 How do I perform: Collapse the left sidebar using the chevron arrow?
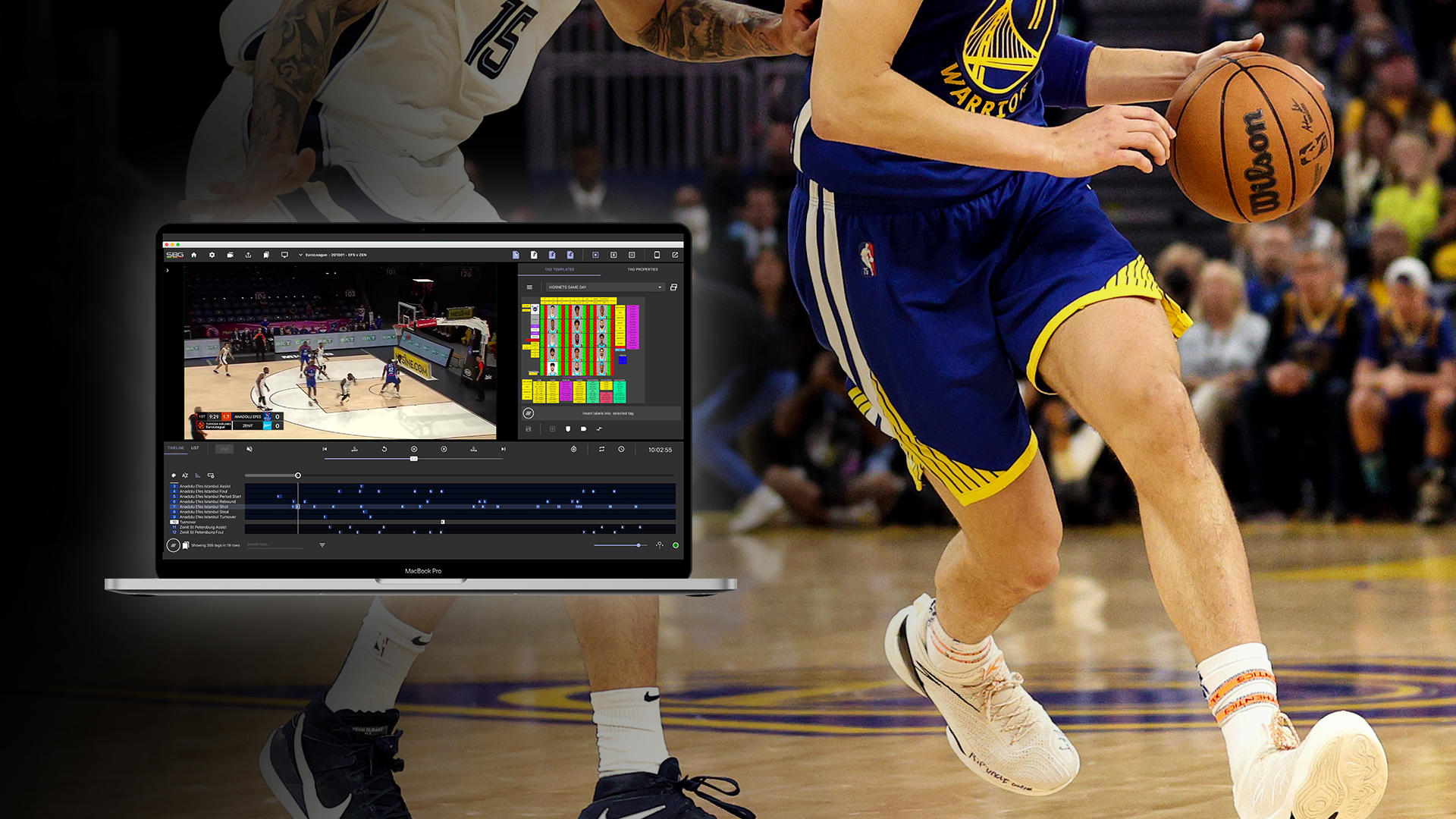[x=168, y=271]
